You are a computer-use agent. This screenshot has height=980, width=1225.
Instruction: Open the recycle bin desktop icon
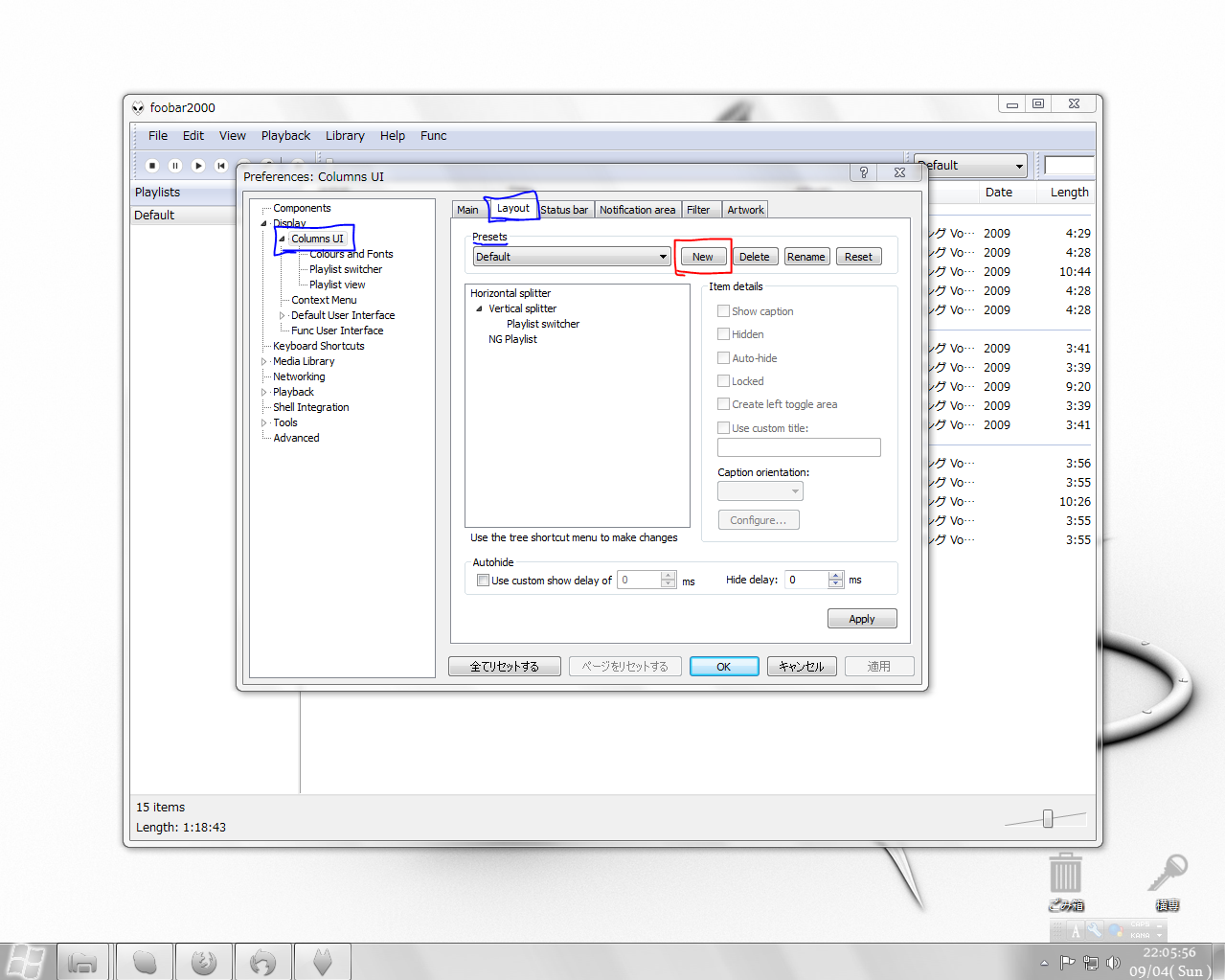tap(1066, 881)
